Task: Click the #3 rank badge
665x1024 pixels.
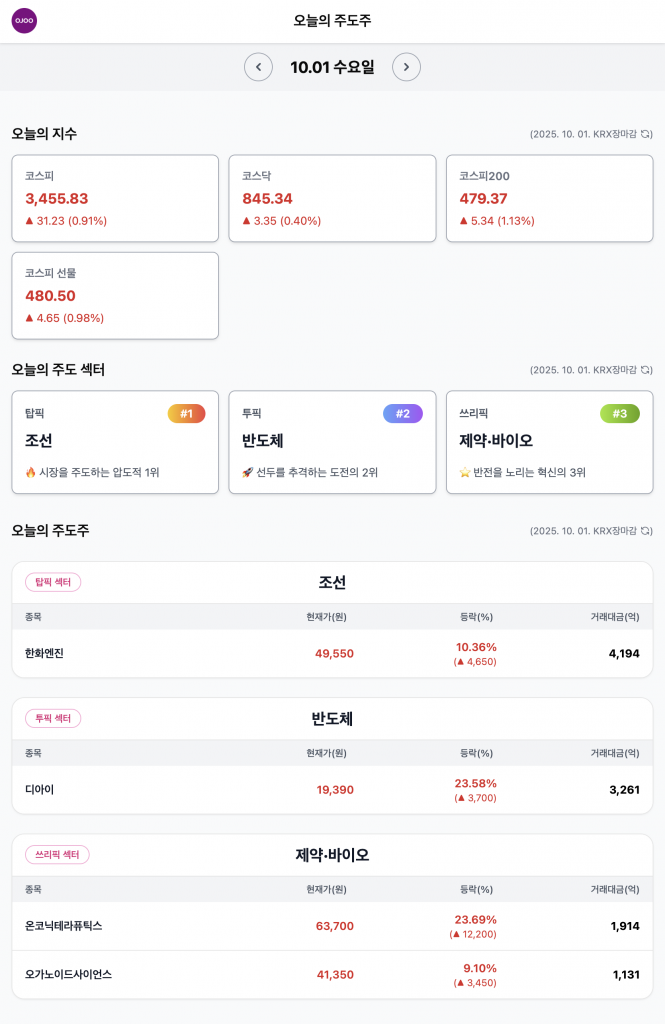Action: (620, 414)
